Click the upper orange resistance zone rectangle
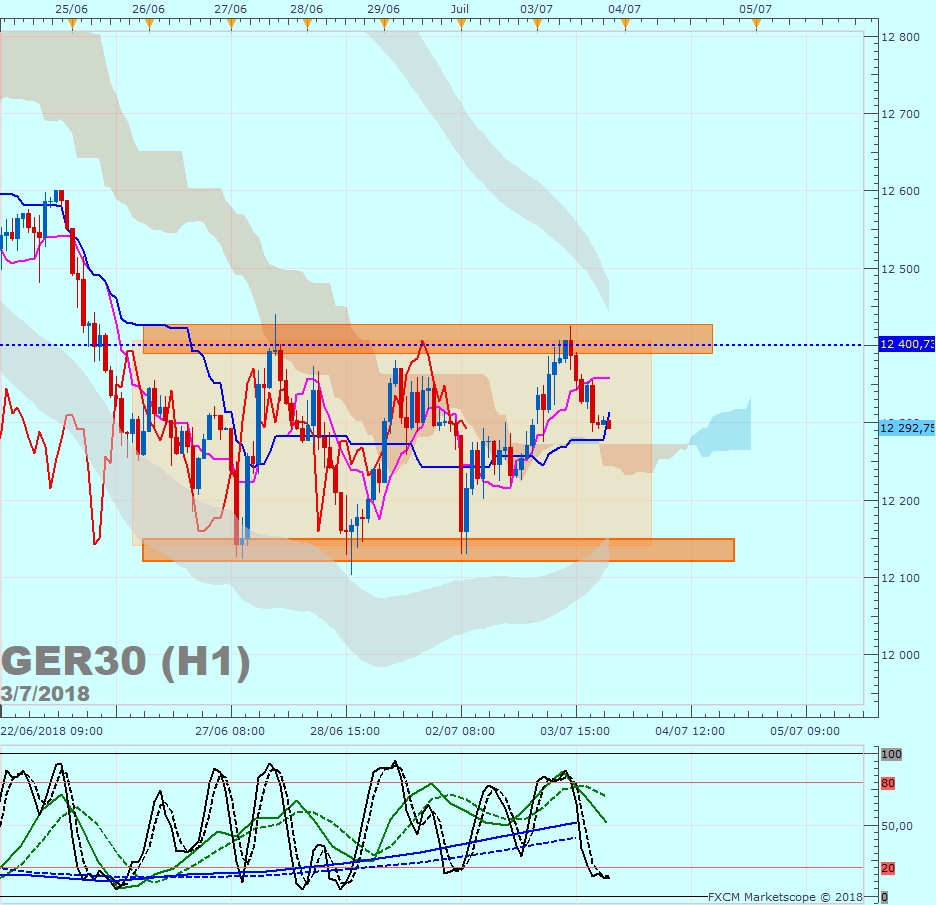This screenshot has height=905, width=936. 428,339
